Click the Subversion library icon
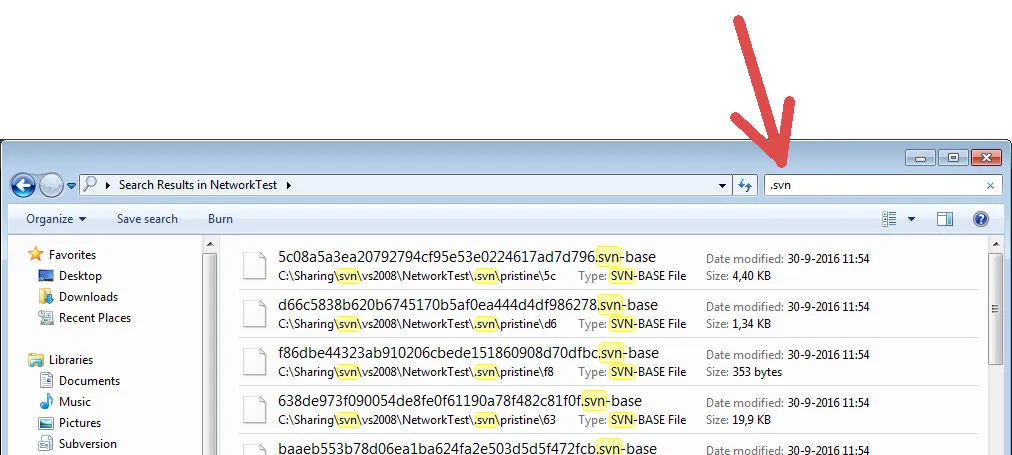The image size is (1012, 455). tap(46, 444)
